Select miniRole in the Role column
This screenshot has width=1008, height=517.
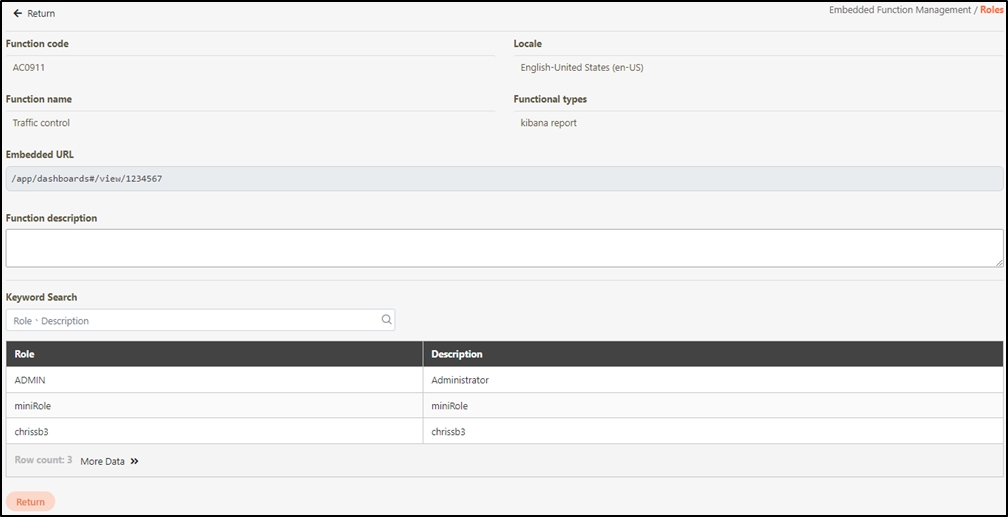click(x=35, y=406)
